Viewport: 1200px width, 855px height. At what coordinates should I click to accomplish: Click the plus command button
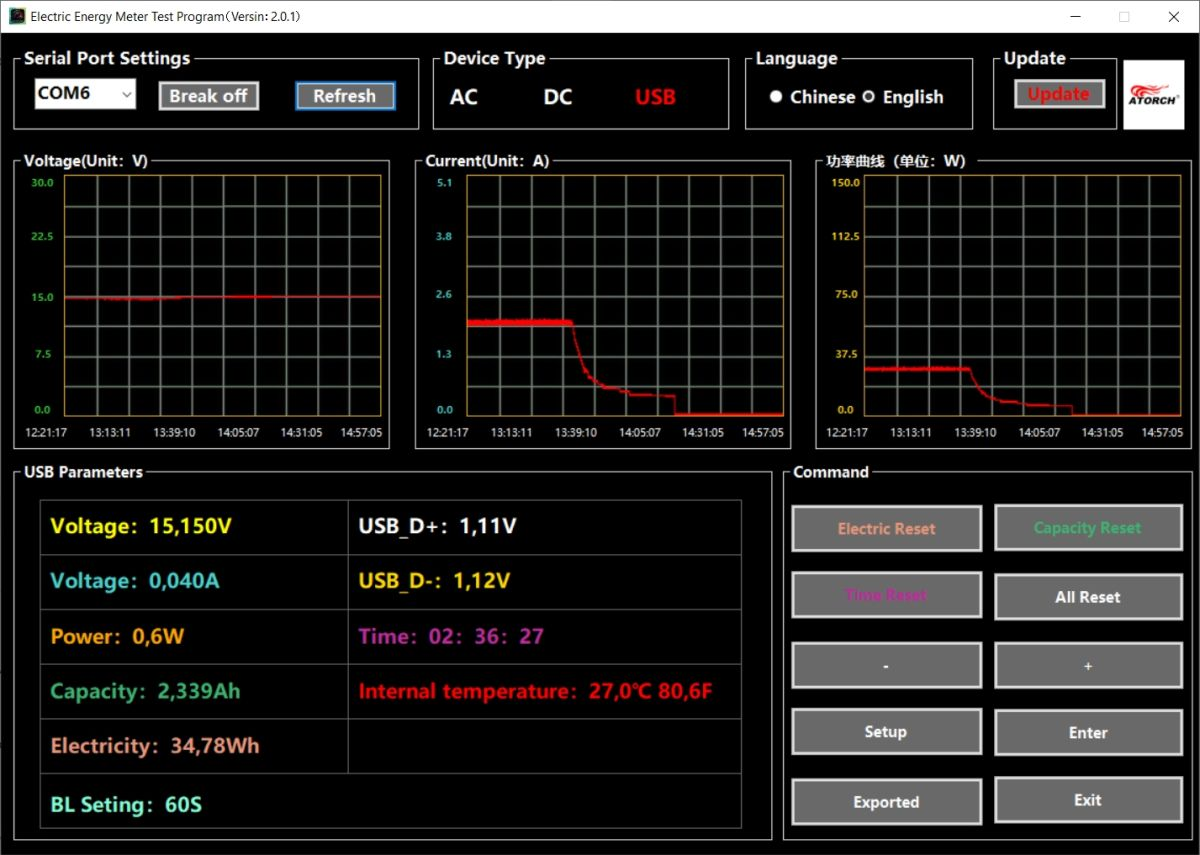tap(1088, 665)
